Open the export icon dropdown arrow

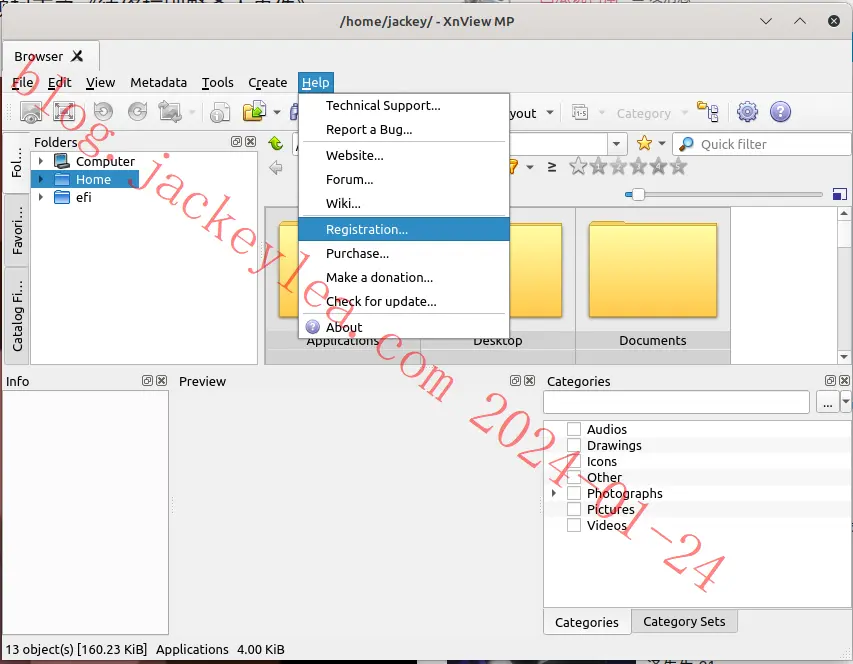click(x=277, y=113)
